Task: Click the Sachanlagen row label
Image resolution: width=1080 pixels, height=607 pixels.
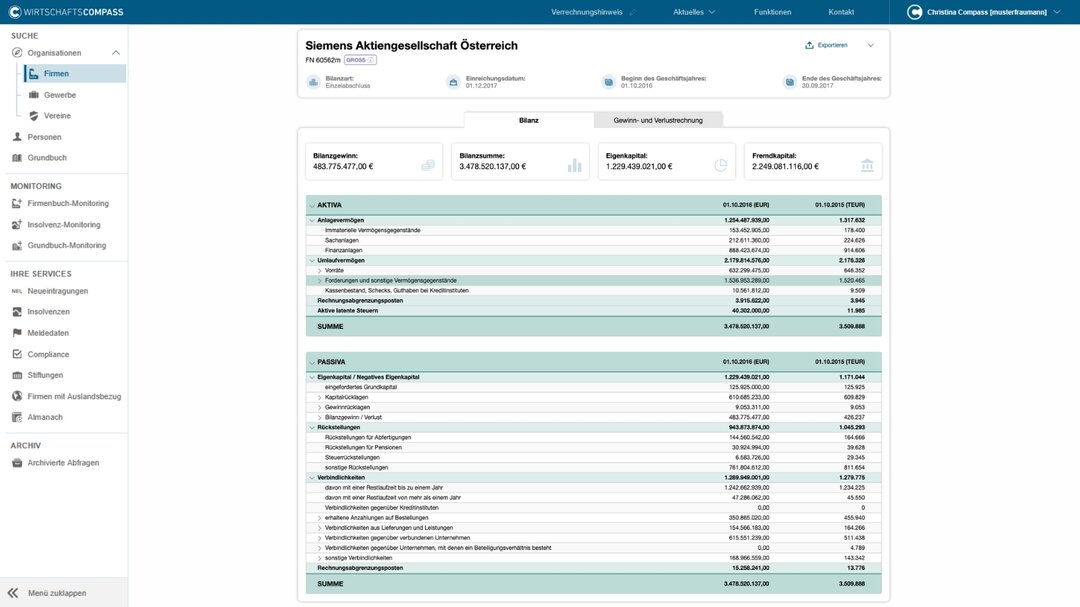Action: (342, 240)
